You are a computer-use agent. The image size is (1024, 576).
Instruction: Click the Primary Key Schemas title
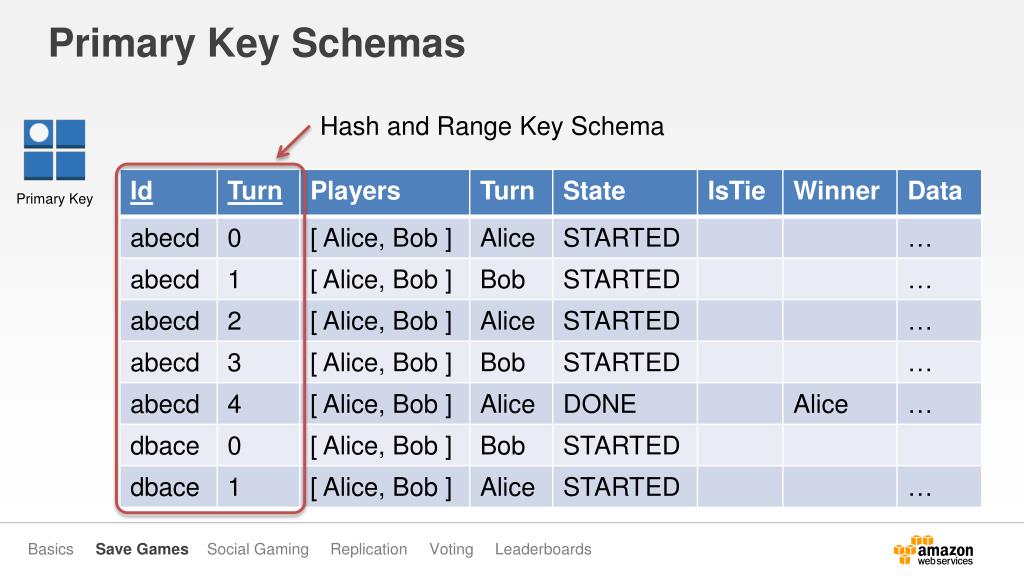tap(257, 44)
